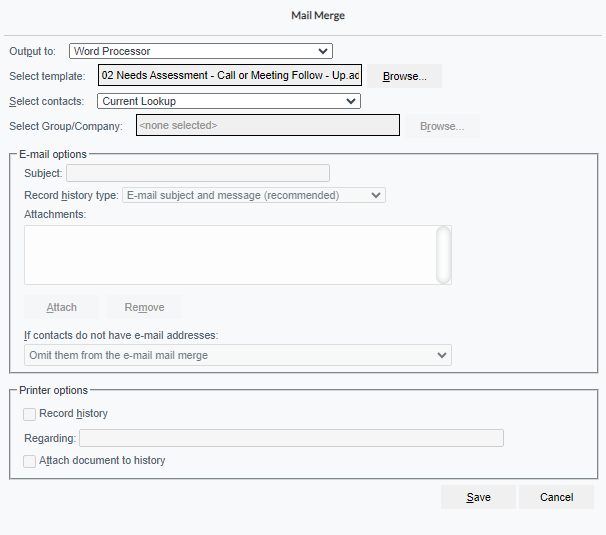
Task: Click Browse next to Group/Company
Action: (x=442, y=126)
